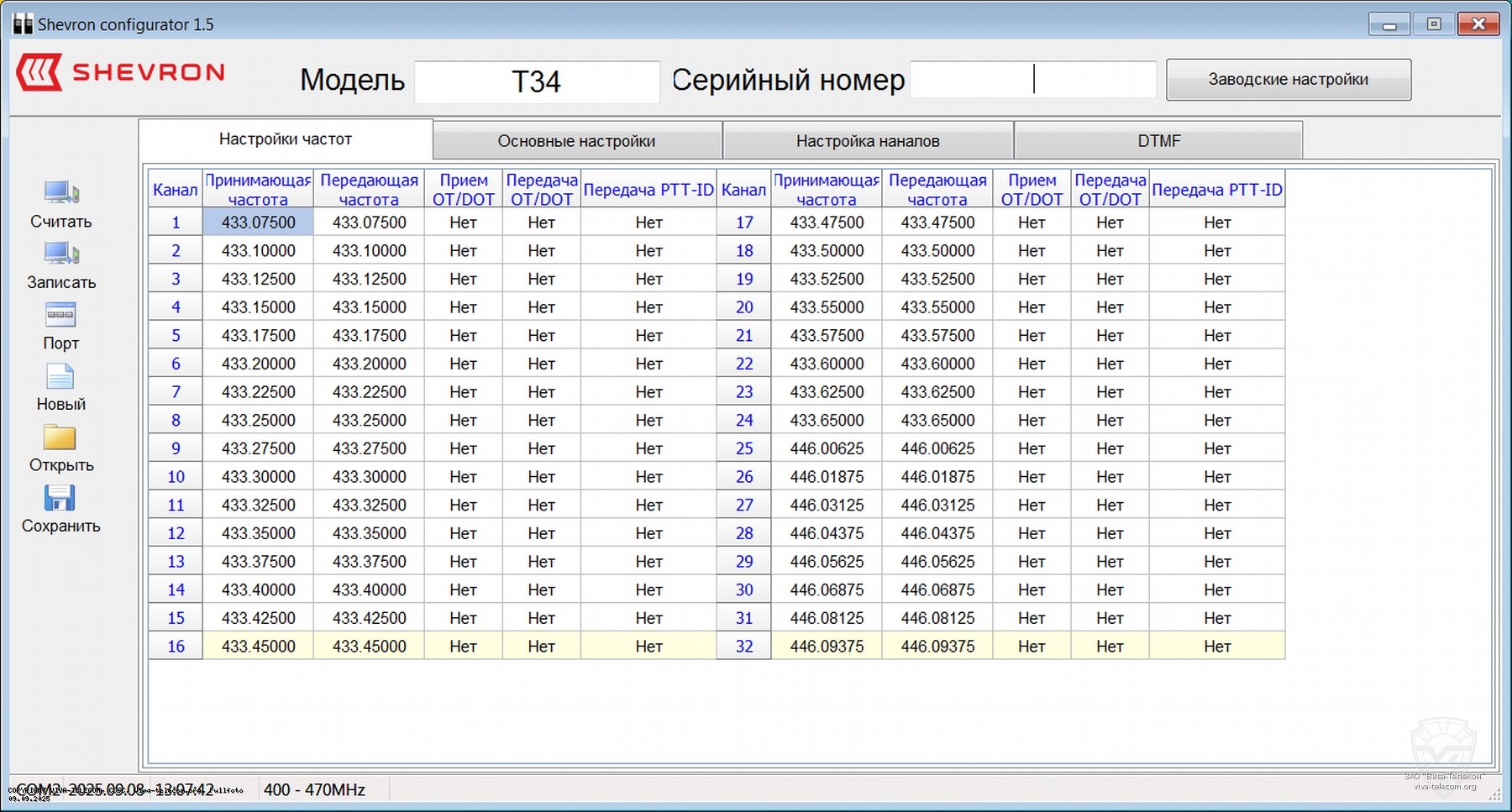Open Прием OT/DOT selector for channel 25
The image size is (1512, 812).
coord(1032,448)
